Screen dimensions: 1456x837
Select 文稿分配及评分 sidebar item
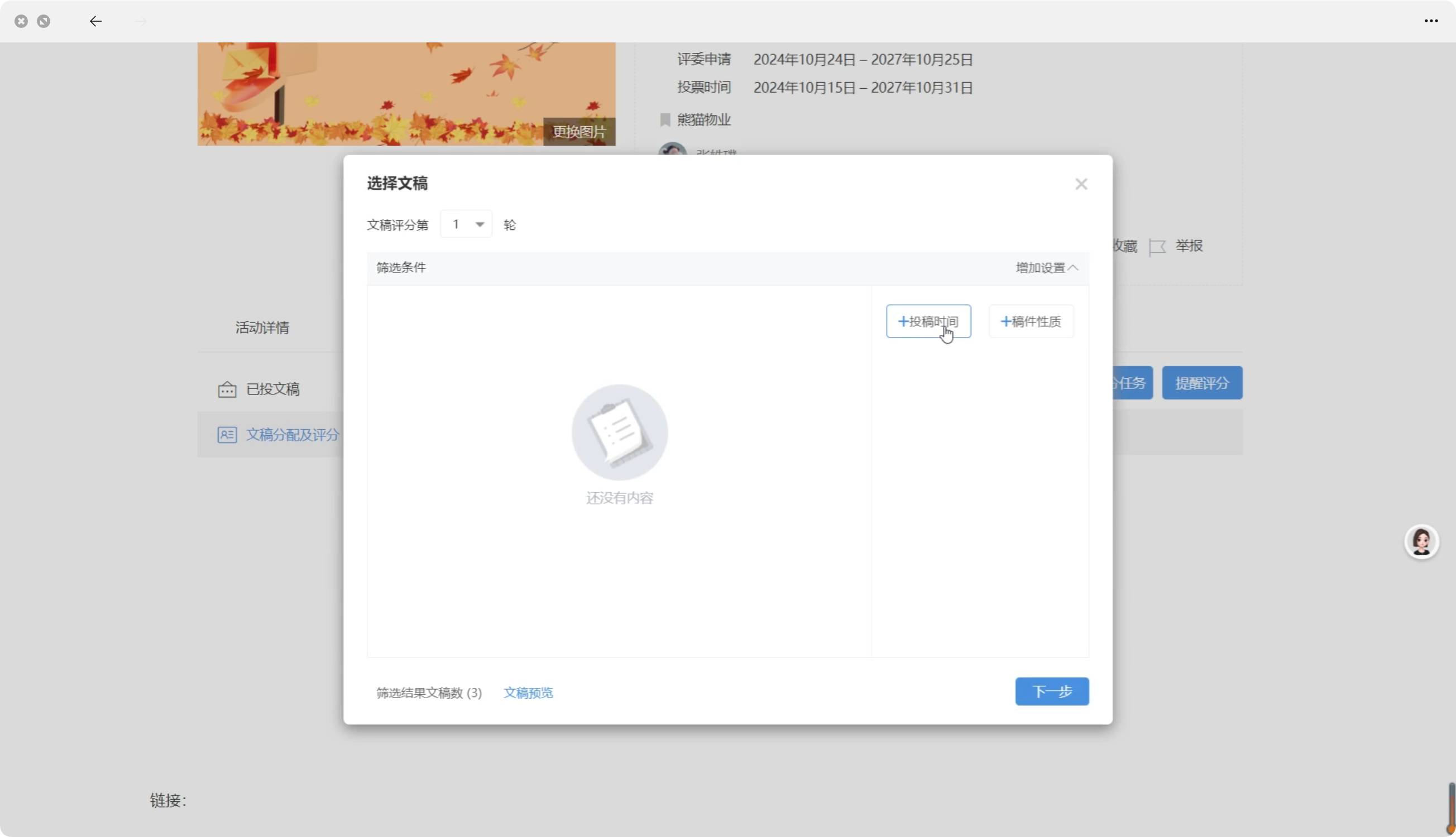[x=292, y=435]
